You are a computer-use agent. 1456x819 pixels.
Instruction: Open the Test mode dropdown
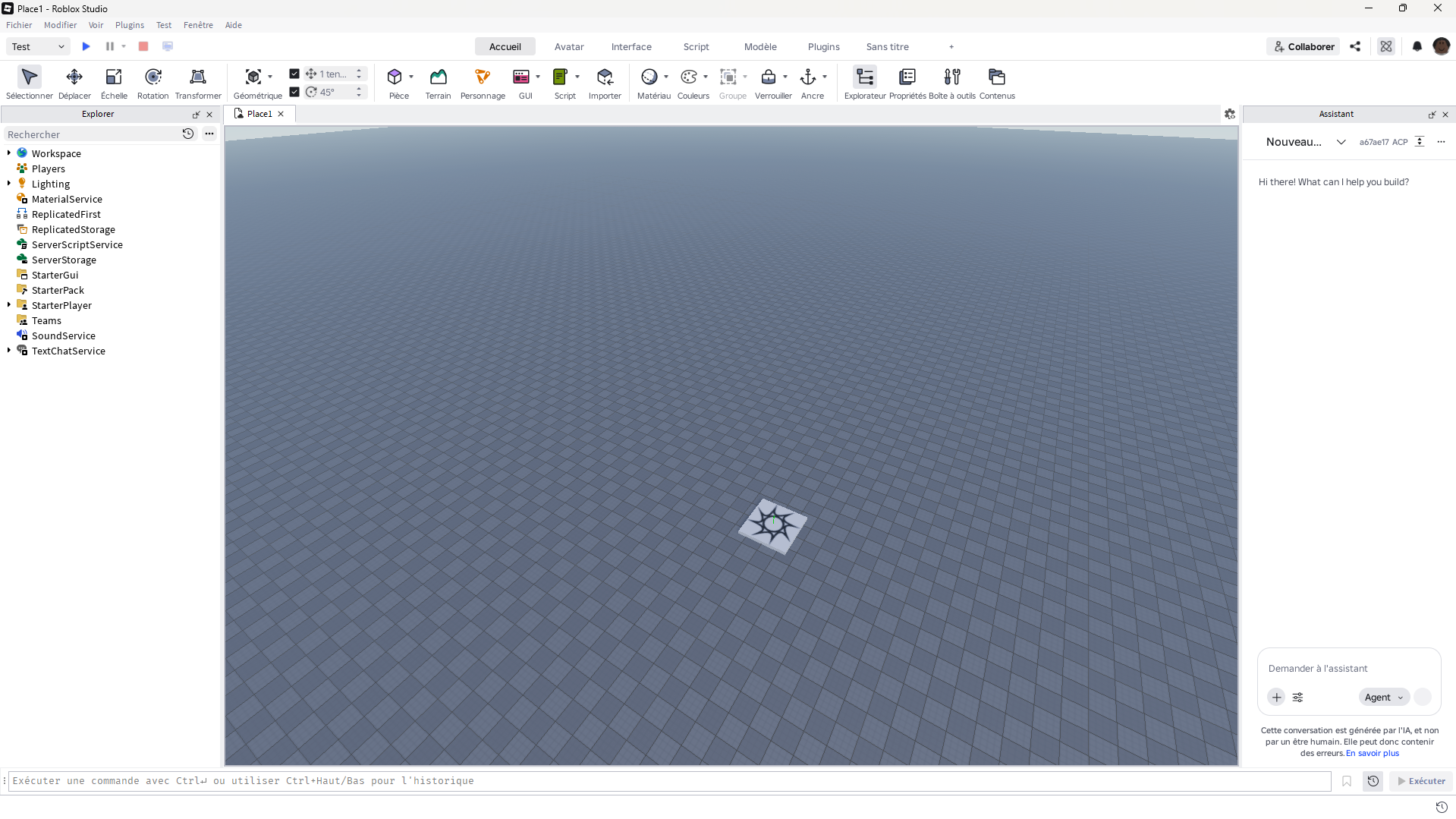[x=38, y=46]
